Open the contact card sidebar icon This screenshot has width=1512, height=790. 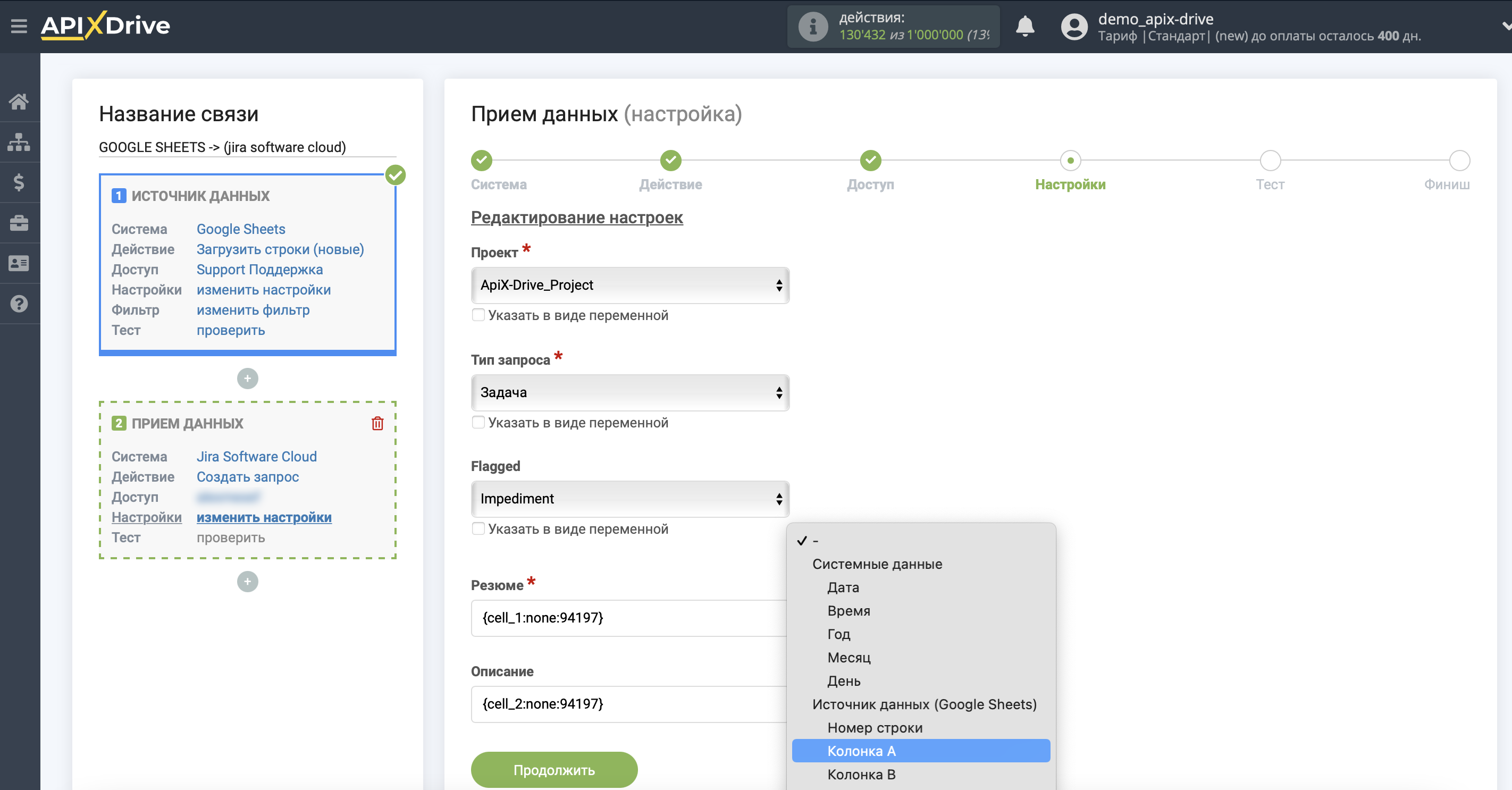pyautogui.click(x=19, y=264)
